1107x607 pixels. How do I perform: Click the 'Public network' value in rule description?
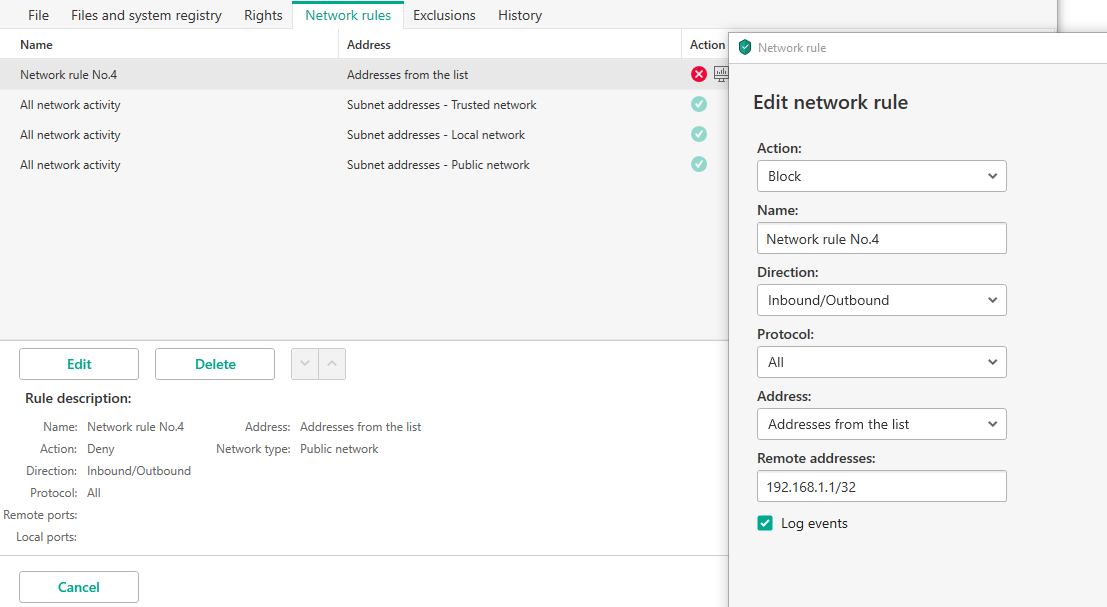[339, 449]
